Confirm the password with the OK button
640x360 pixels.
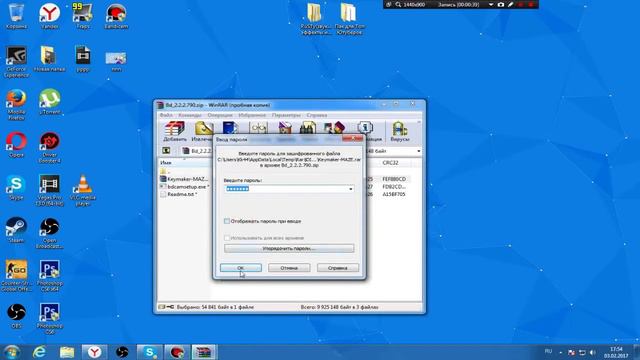coord(241,268)
